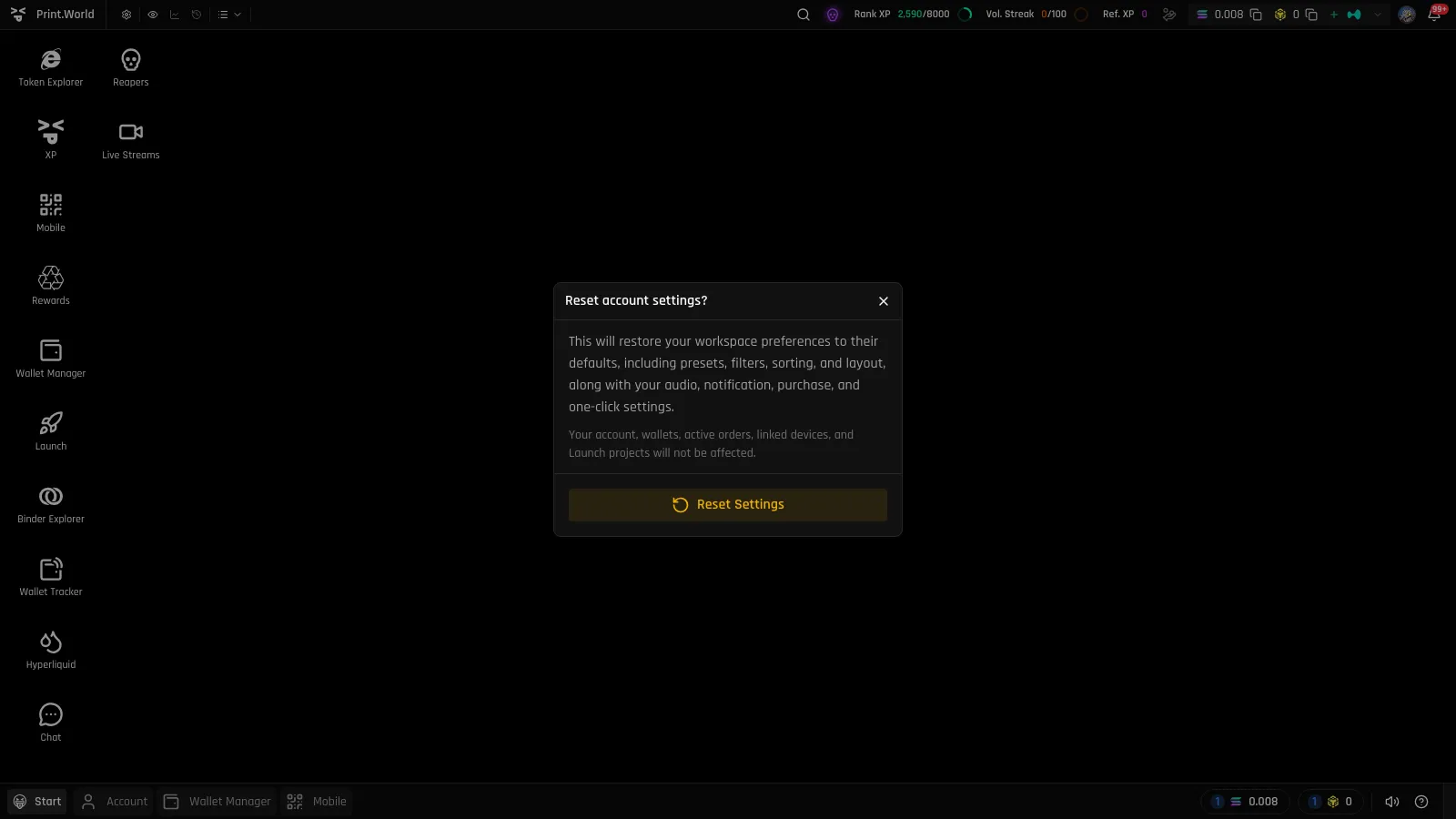
Task: Open the history clock icon
Action: pos(196,15)
